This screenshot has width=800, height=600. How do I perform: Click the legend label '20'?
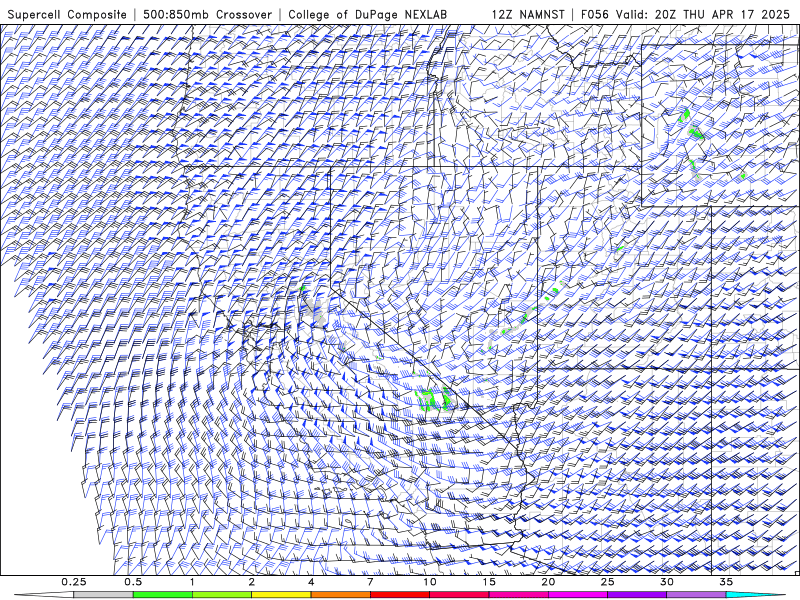click(548, 582)
